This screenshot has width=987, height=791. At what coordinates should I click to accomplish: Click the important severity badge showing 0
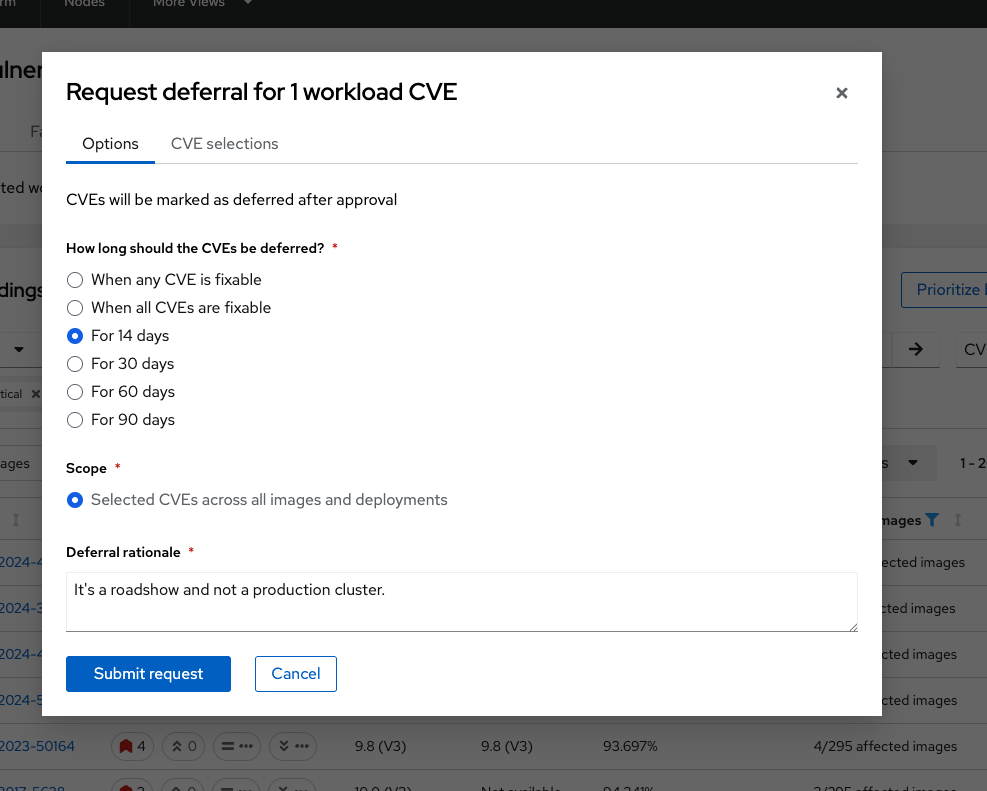point(184,746)
